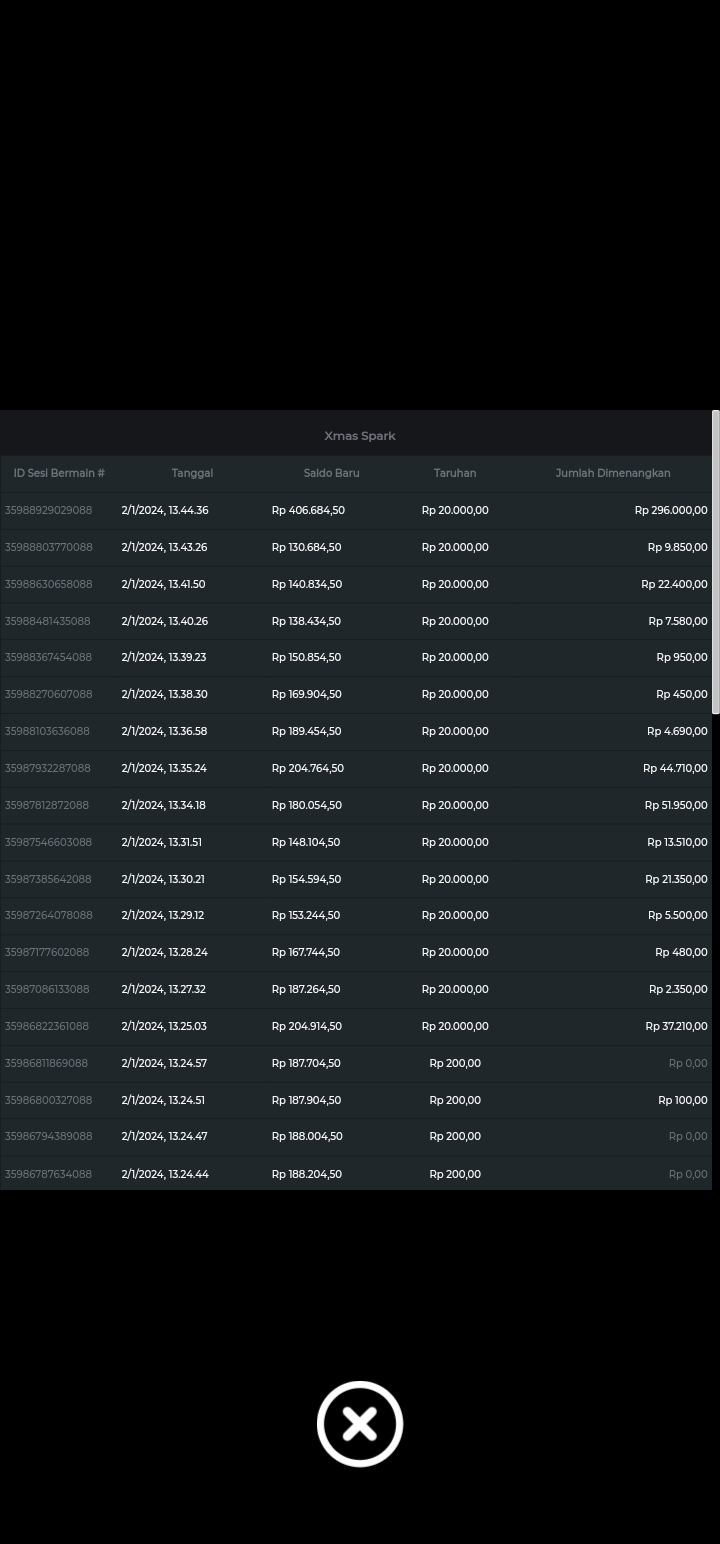Open session ID 35986811869088
720x1544 pixels.
tap(46, 1063)
